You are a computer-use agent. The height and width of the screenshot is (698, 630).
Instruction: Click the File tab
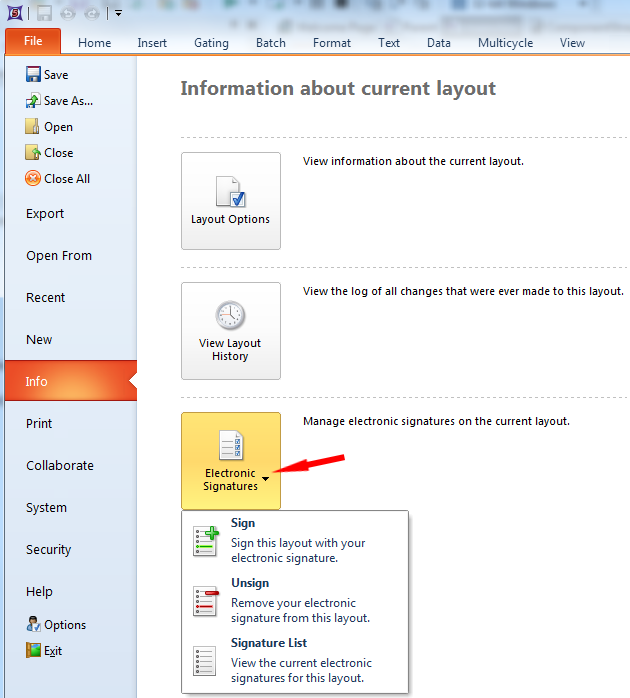click(33, 42)
